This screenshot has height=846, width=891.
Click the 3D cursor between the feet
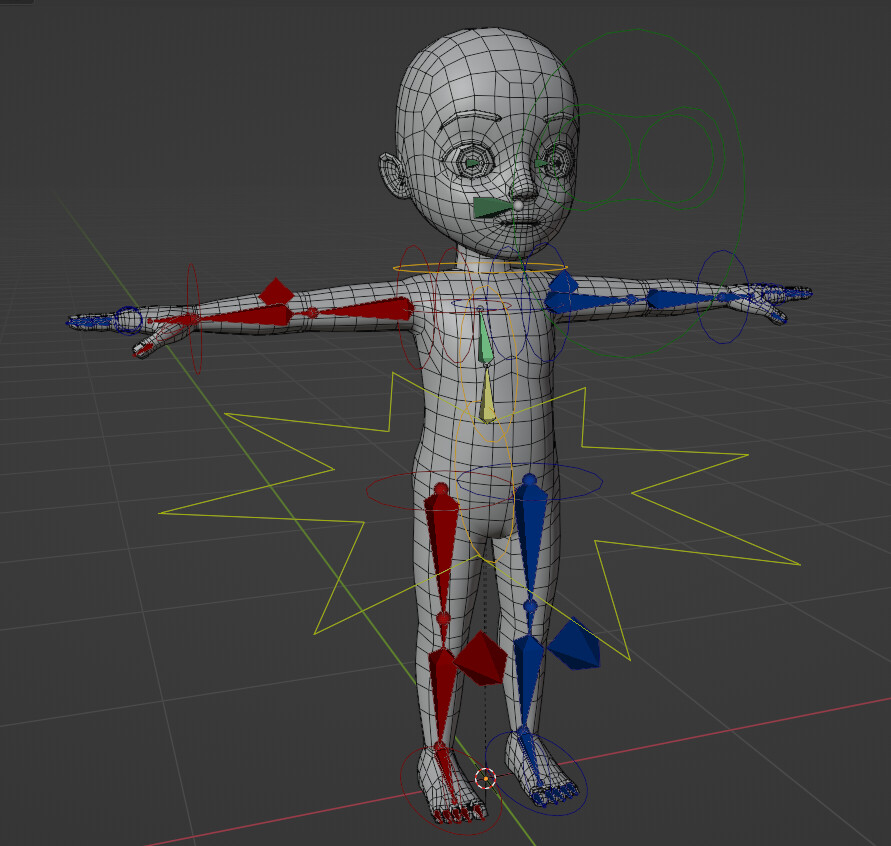[487, 775]
